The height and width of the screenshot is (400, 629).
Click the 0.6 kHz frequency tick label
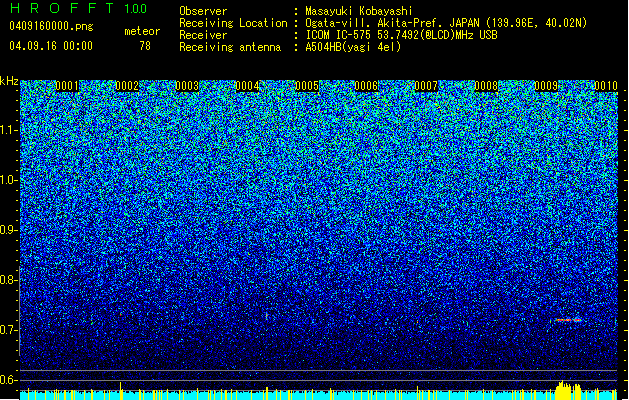pos(9,380)
